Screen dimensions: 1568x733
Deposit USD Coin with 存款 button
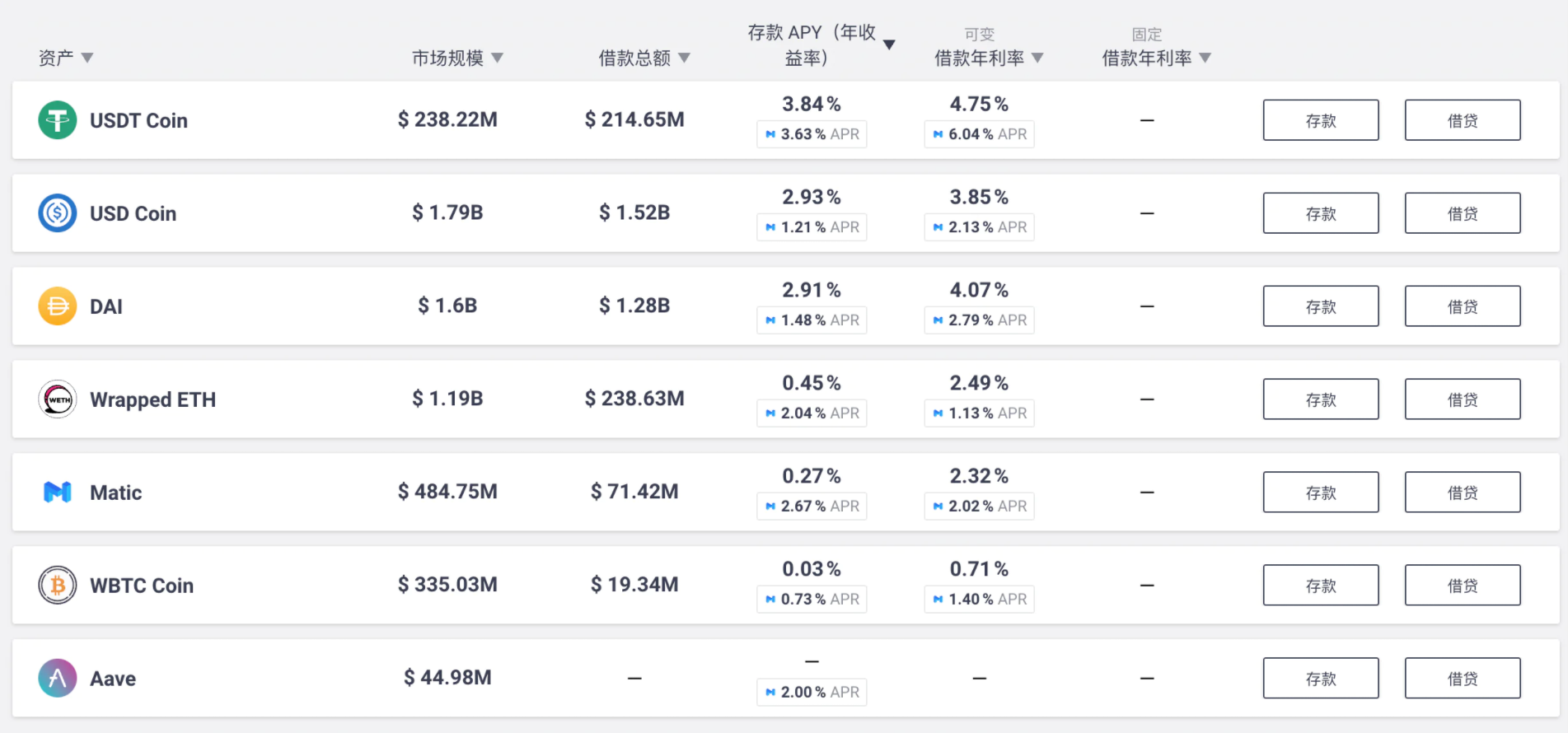(1321, 213)
